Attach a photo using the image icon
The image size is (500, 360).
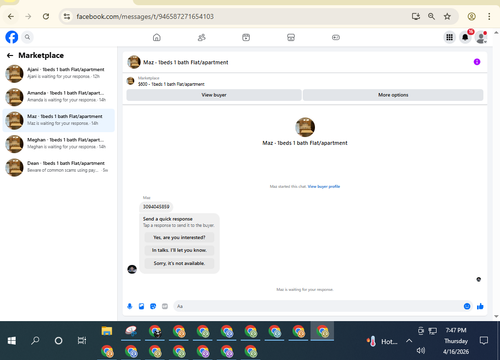point(141,306)
